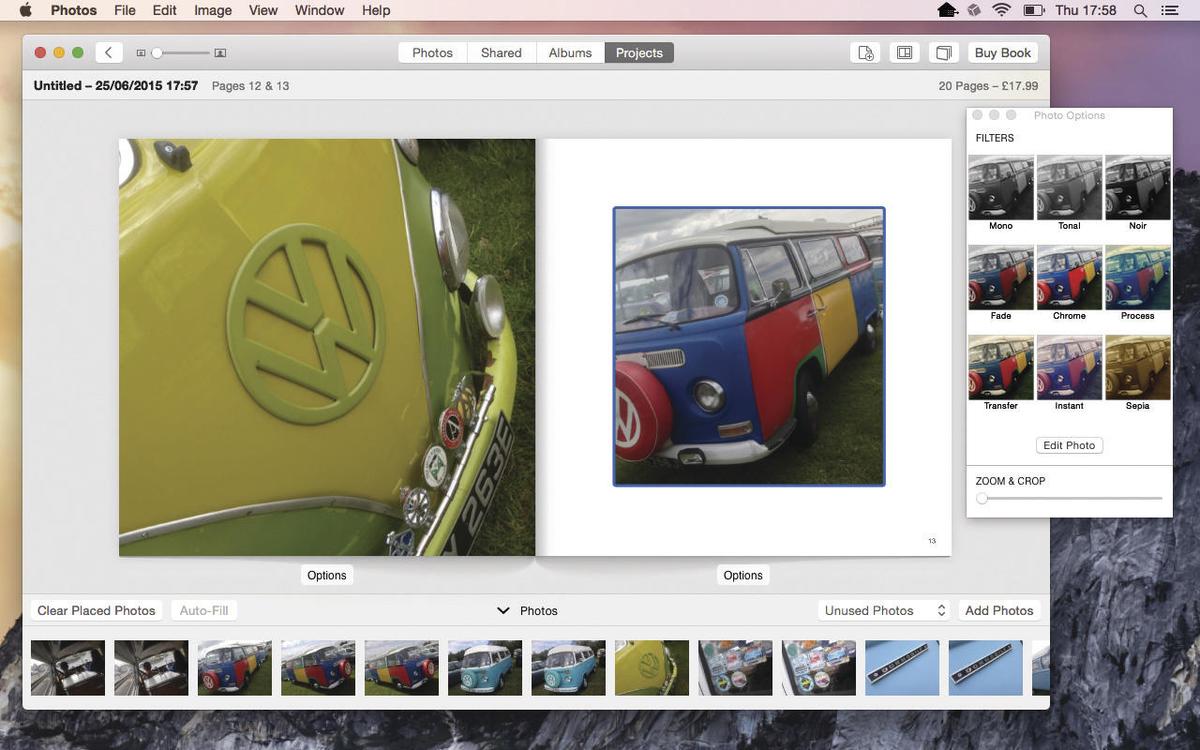Click the 20 Pages – £17.99 price text
Viewport: 1200px width, 750px height.
click(x=988, y=86)
